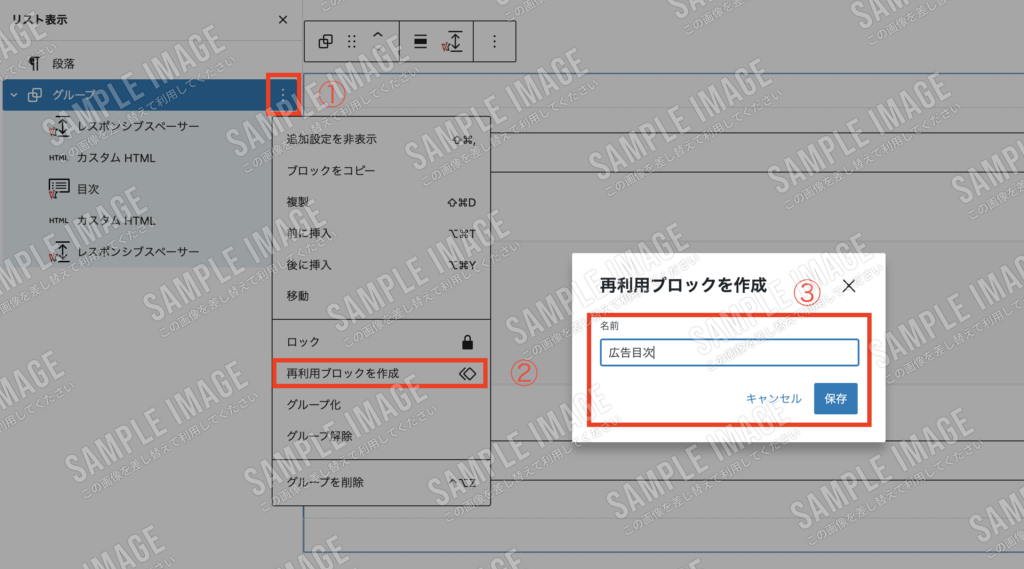Click the move up arrow in the toolbar

[x=378, y=36]
